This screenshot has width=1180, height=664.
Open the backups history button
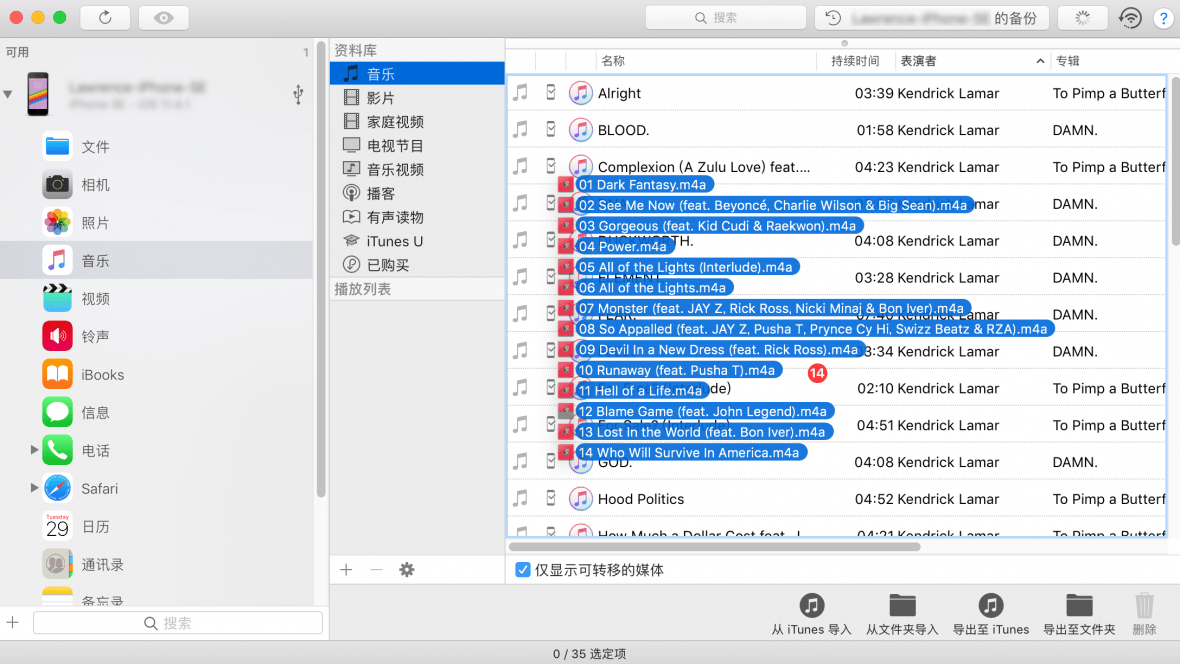(932, 18)
